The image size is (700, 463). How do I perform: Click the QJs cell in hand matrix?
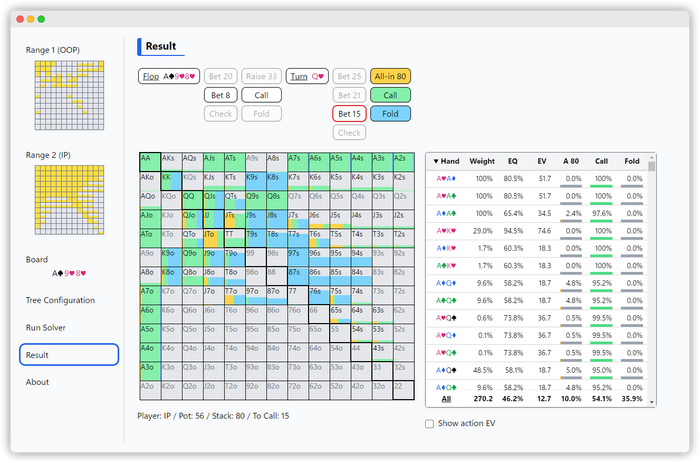coord(213,200)
